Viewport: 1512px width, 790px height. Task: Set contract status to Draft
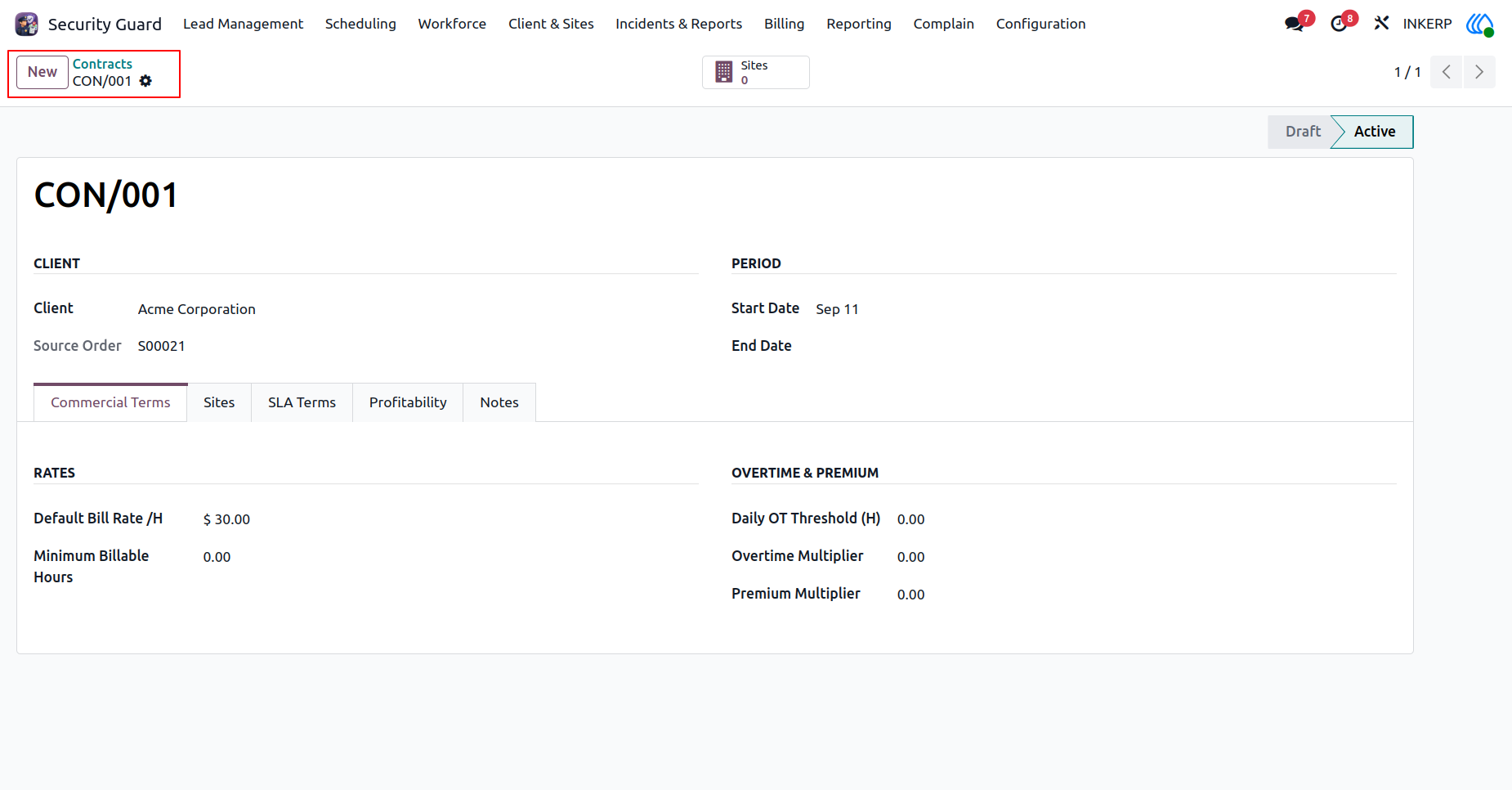[x=1302, y=132]
